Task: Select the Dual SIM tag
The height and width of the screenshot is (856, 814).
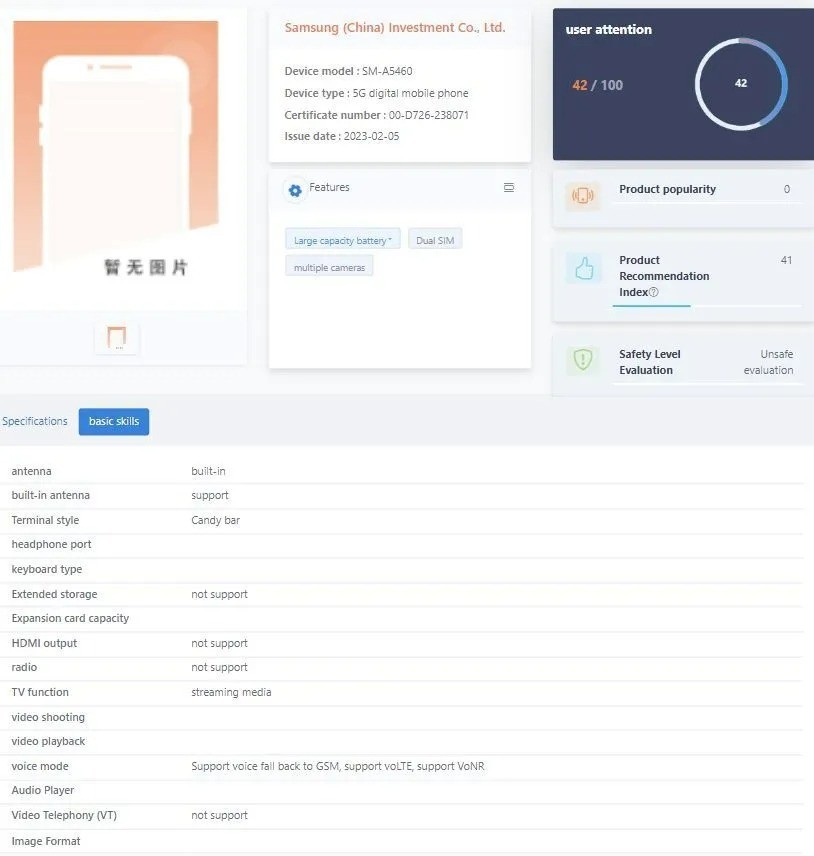Action: coord(435,240)
